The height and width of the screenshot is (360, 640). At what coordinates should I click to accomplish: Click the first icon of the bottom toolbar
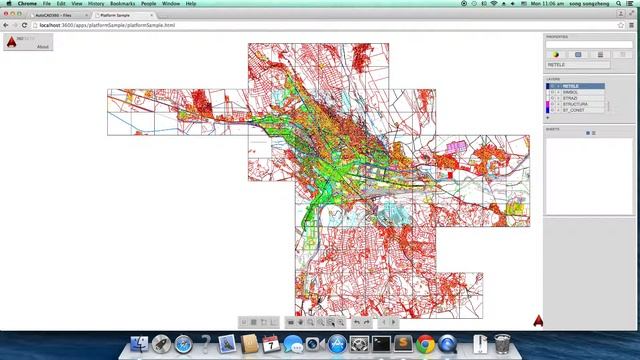point(244,322)
